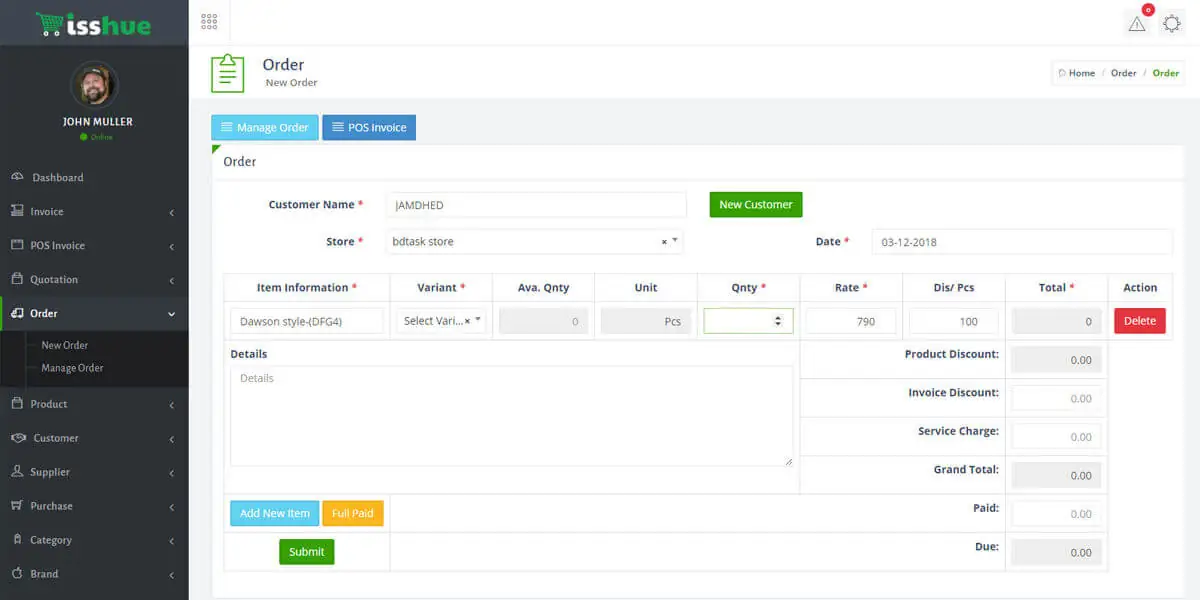Click the New Customer button
Image resolution: width=1200 pixels, height=600 pixels.
click(x=755, y=205)
